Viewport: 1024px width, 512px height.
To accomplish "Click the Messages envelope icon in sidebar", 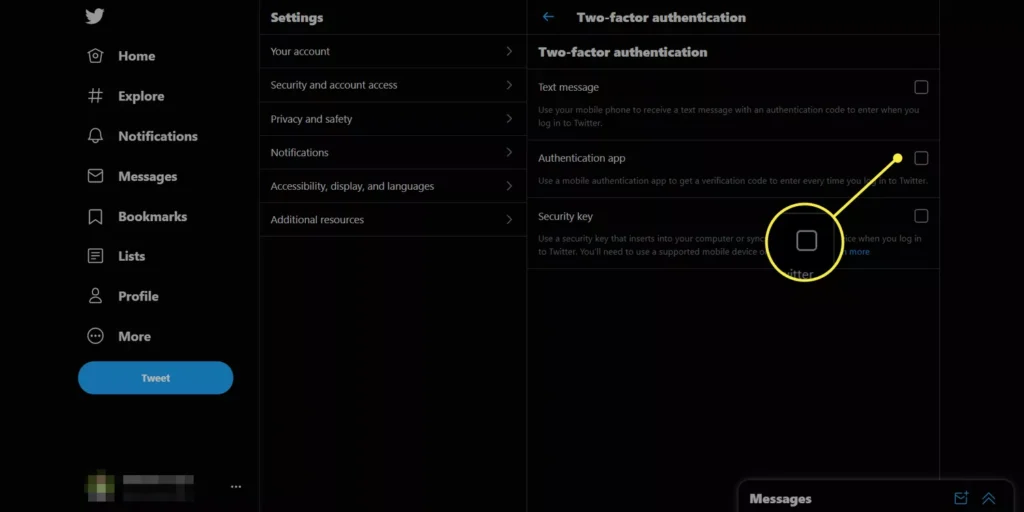I will (x=96, y=176).
